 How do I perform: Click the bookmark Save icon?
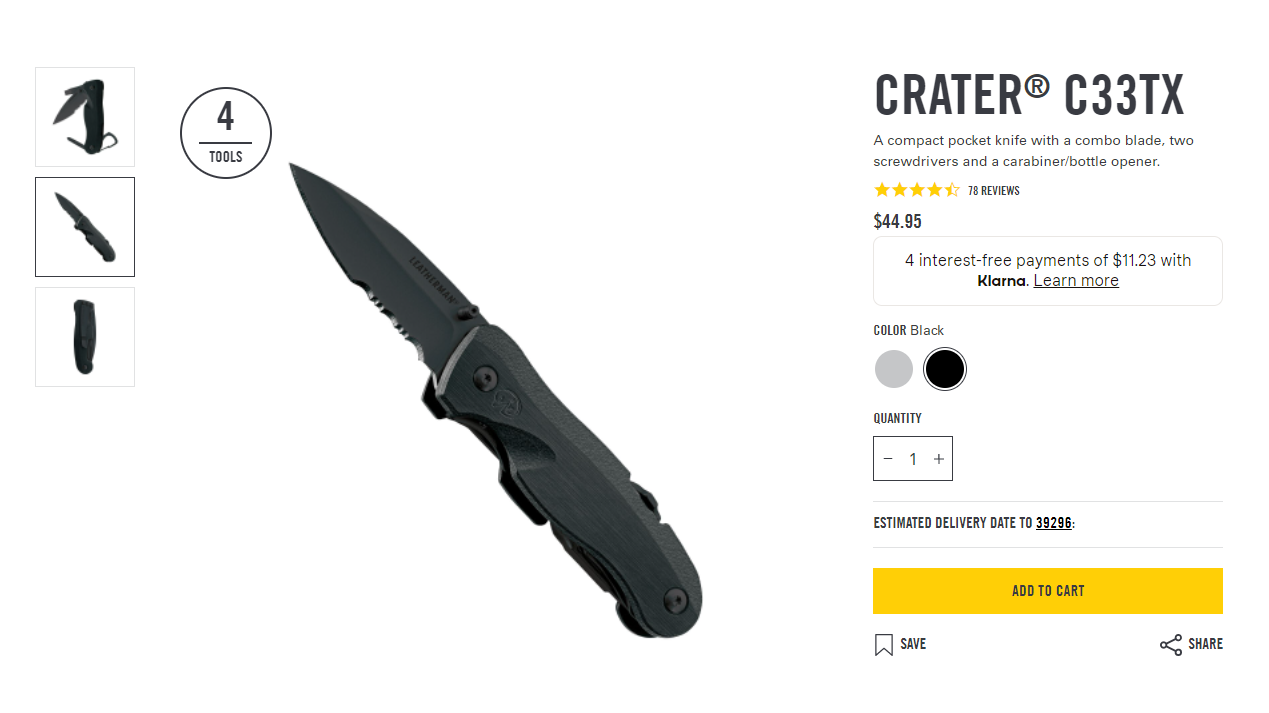point(883,645)
